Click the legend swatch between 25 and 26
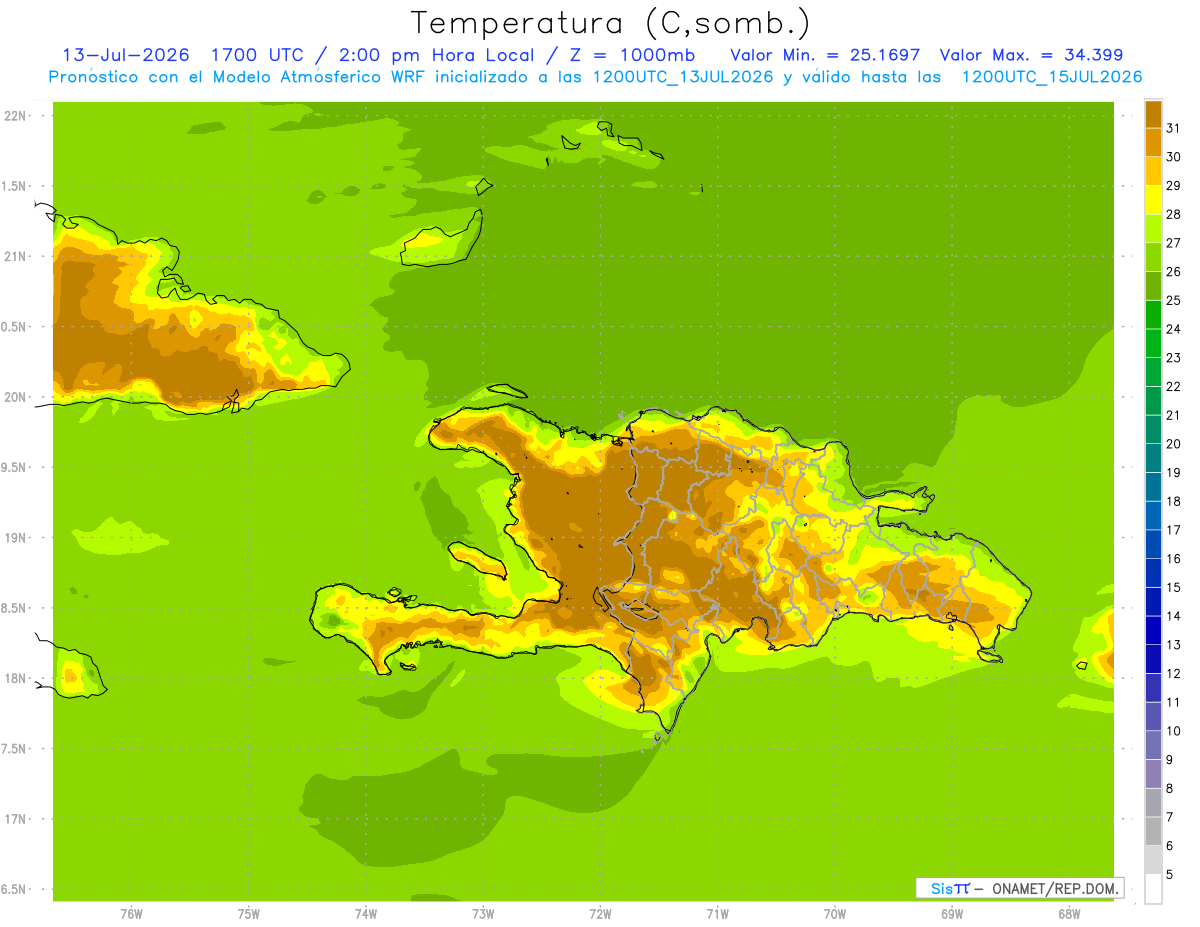Viewport: 1200px width, 927px height. click(x=1153, y=286)
